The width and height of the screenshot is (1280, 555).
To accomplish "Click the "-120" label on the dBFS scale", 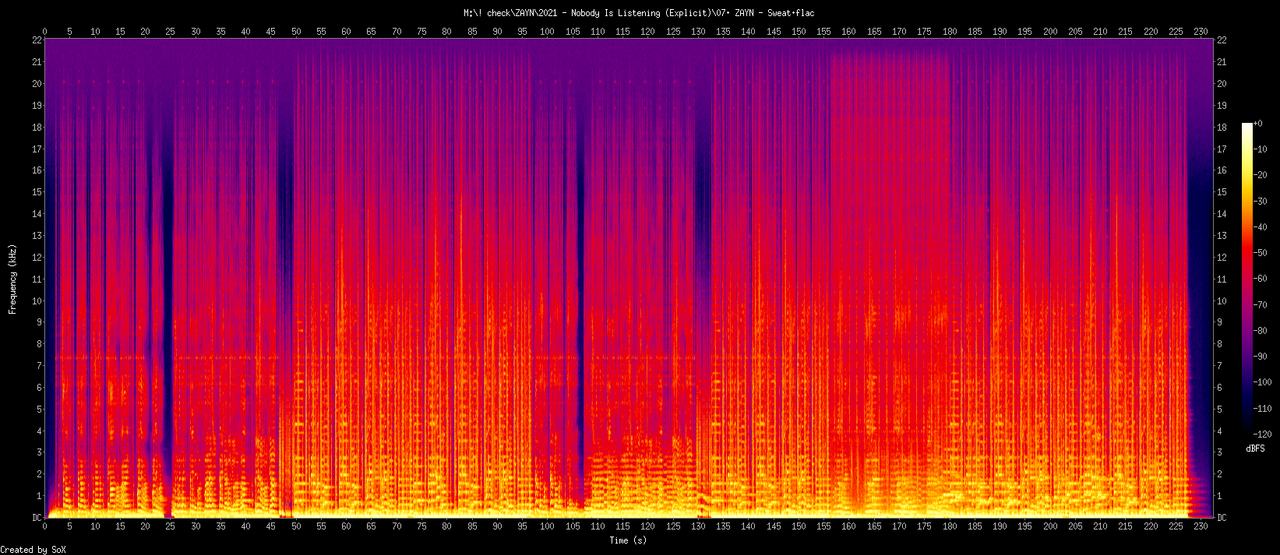I will (x=1264, y=434).
